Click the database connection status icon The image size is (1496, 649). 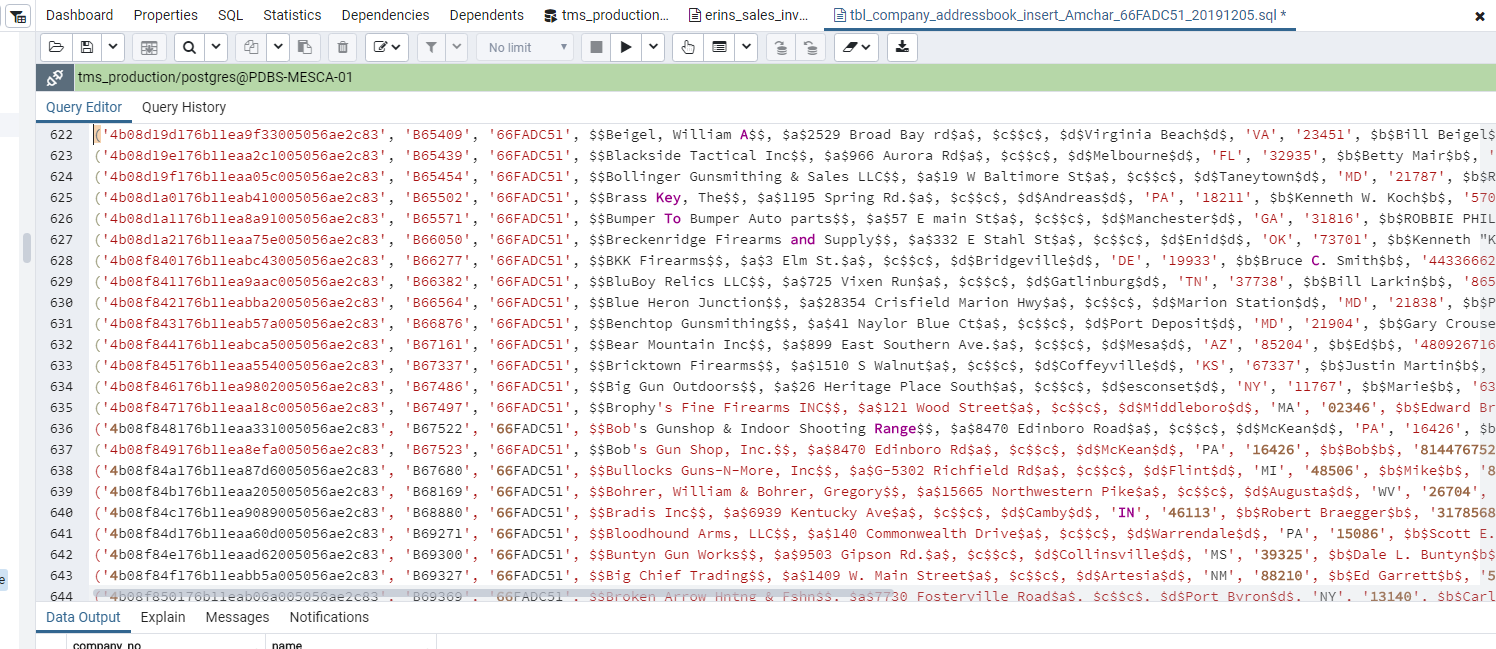point(55,77)
